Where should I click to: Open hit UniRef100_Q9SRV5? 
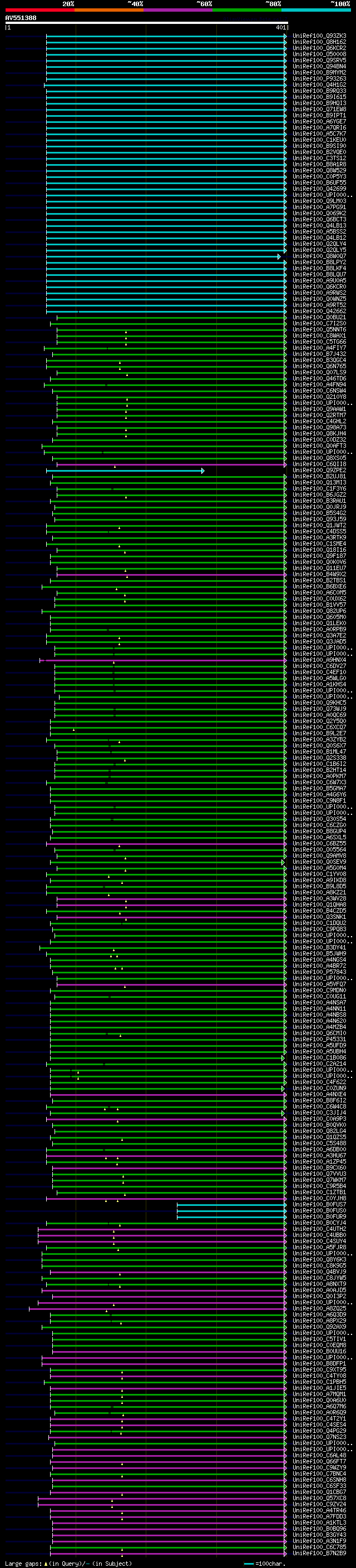pos(319,60)
